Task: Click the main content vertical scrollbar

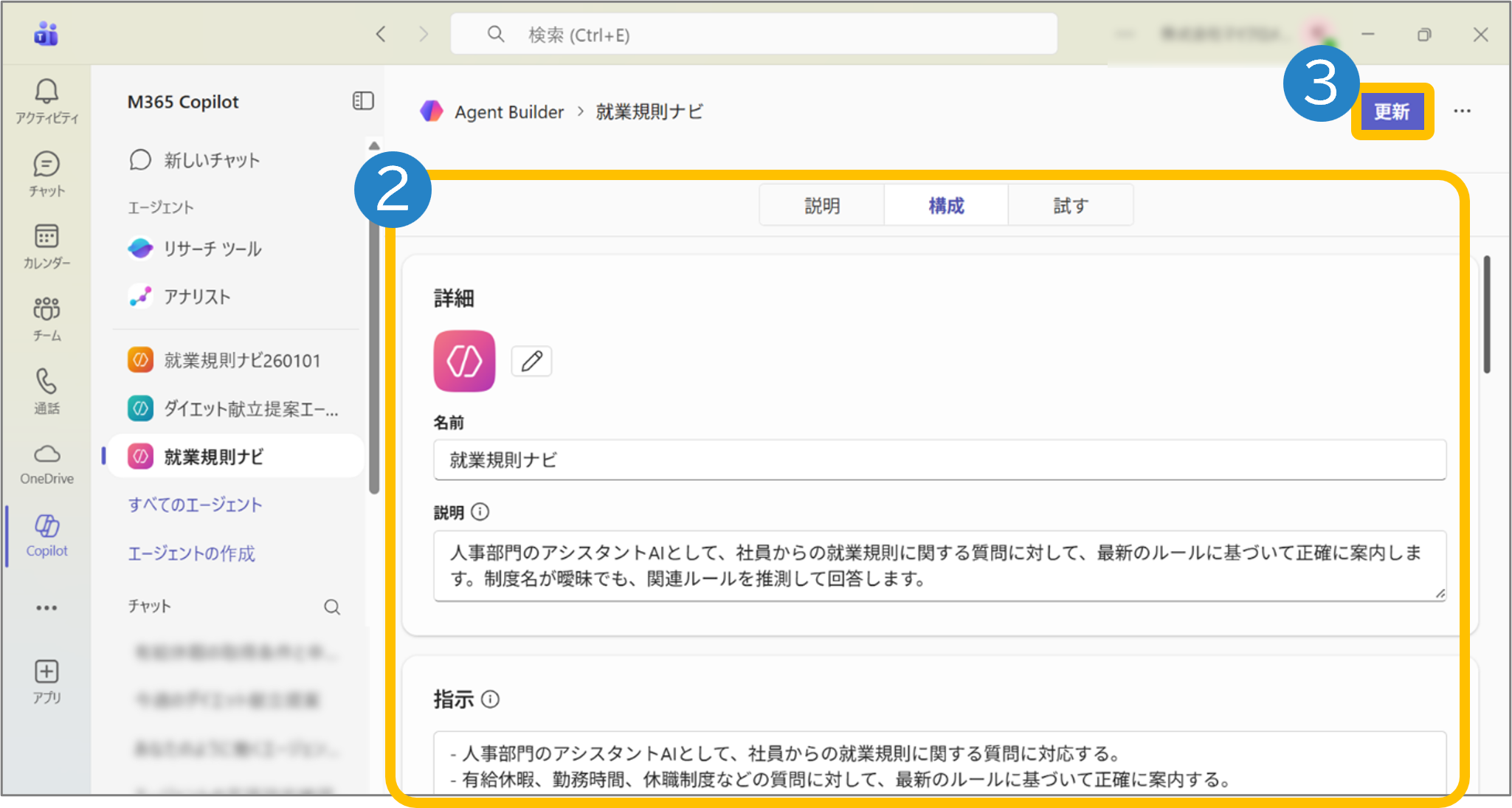Action: 1487,314
